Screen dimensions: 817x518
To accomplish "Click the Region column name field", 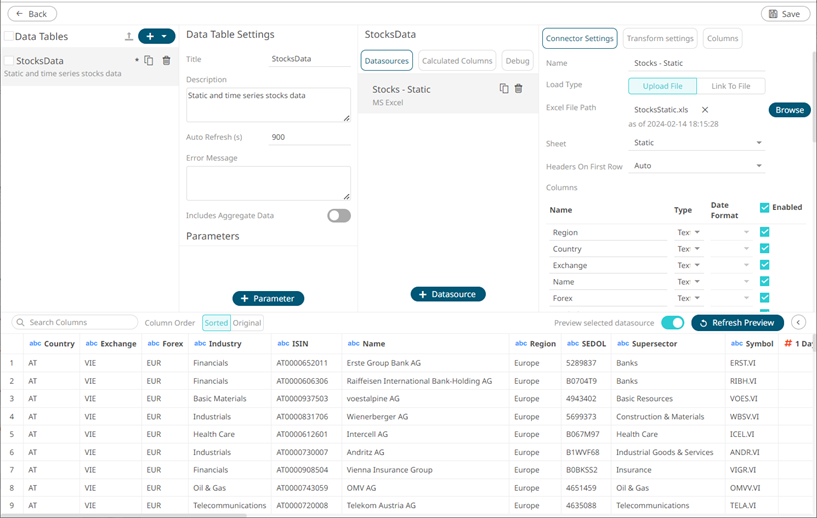I will [607, 232].
